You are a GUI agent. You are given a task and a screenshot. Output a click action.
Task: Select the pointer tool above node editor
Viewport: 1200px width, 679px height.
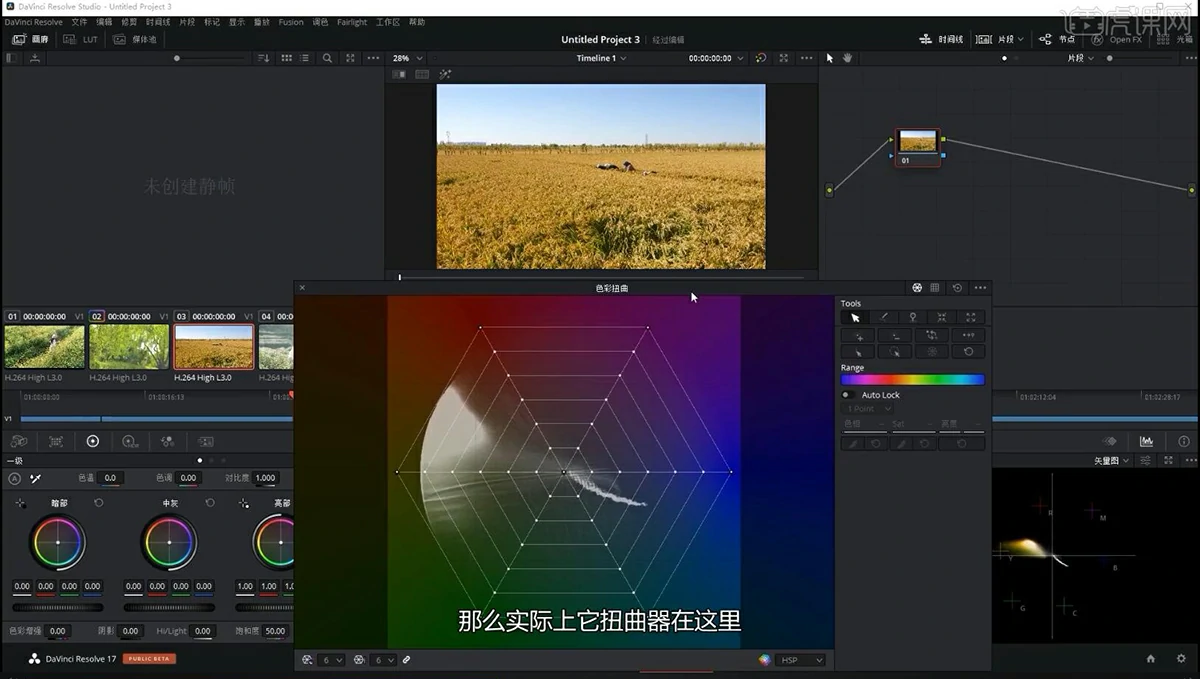pos(829,58)
